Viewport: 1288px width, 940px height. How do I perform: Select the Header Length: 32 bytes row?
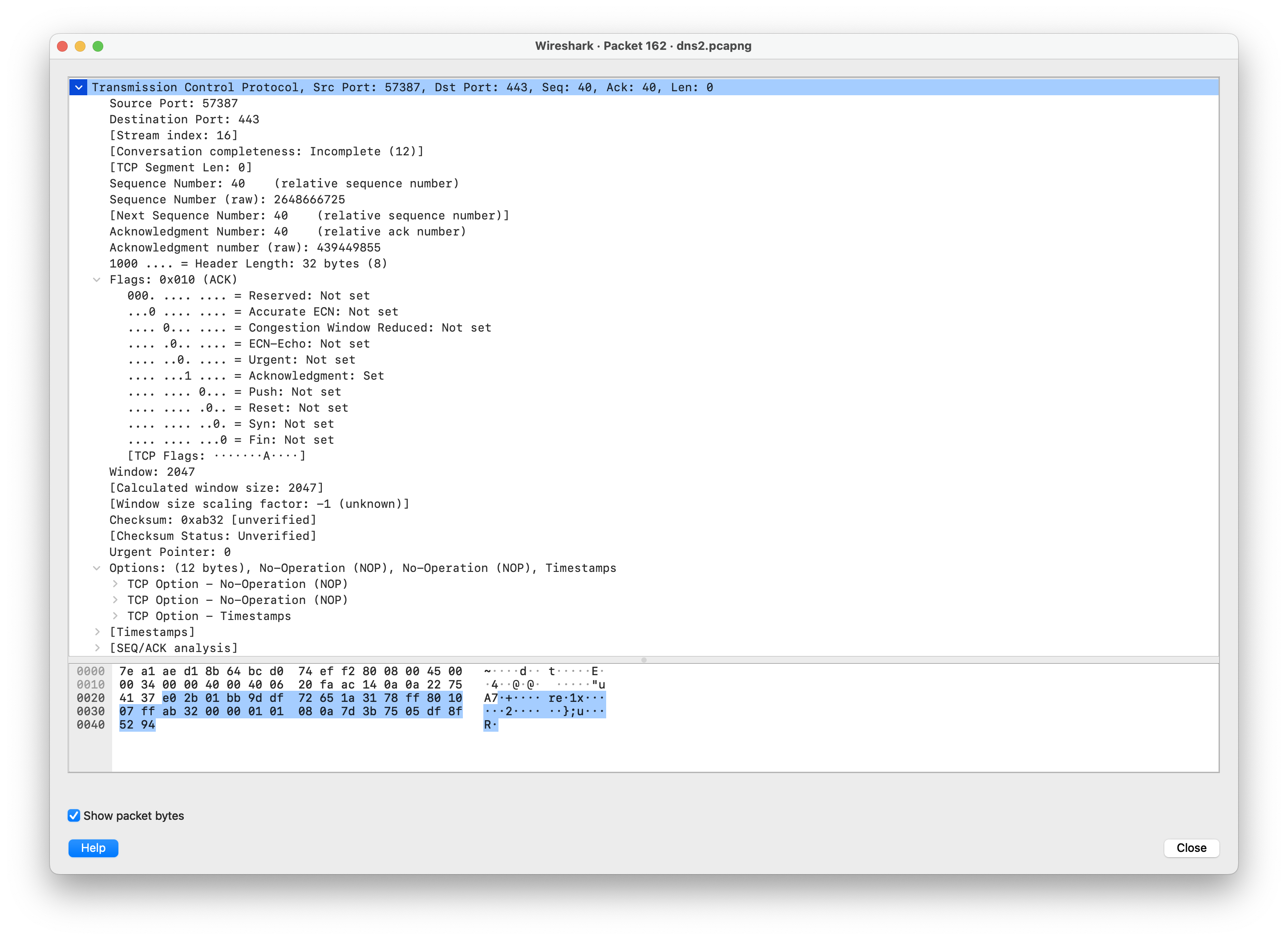(644, 263)
